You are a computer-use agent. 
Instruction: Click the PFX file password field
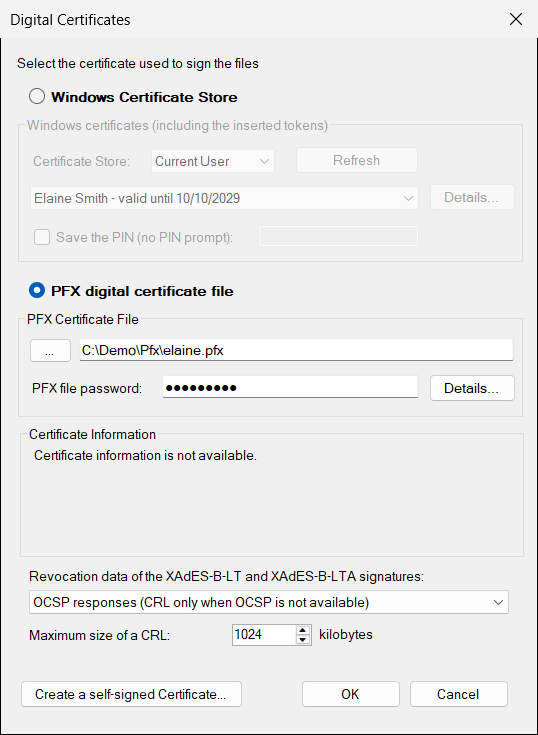click(290, 387)
